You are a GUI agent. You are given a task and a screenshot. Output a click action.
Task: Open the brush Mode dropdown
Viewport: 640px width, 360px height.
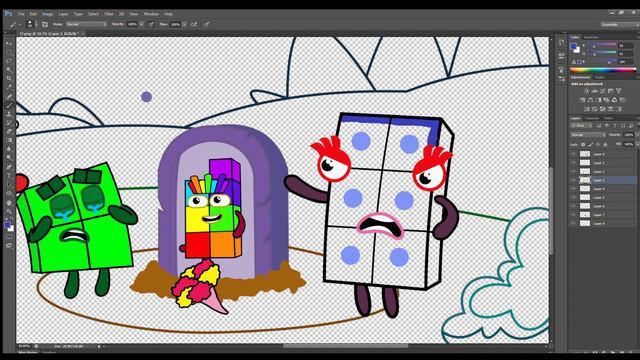tap(86, 24)
